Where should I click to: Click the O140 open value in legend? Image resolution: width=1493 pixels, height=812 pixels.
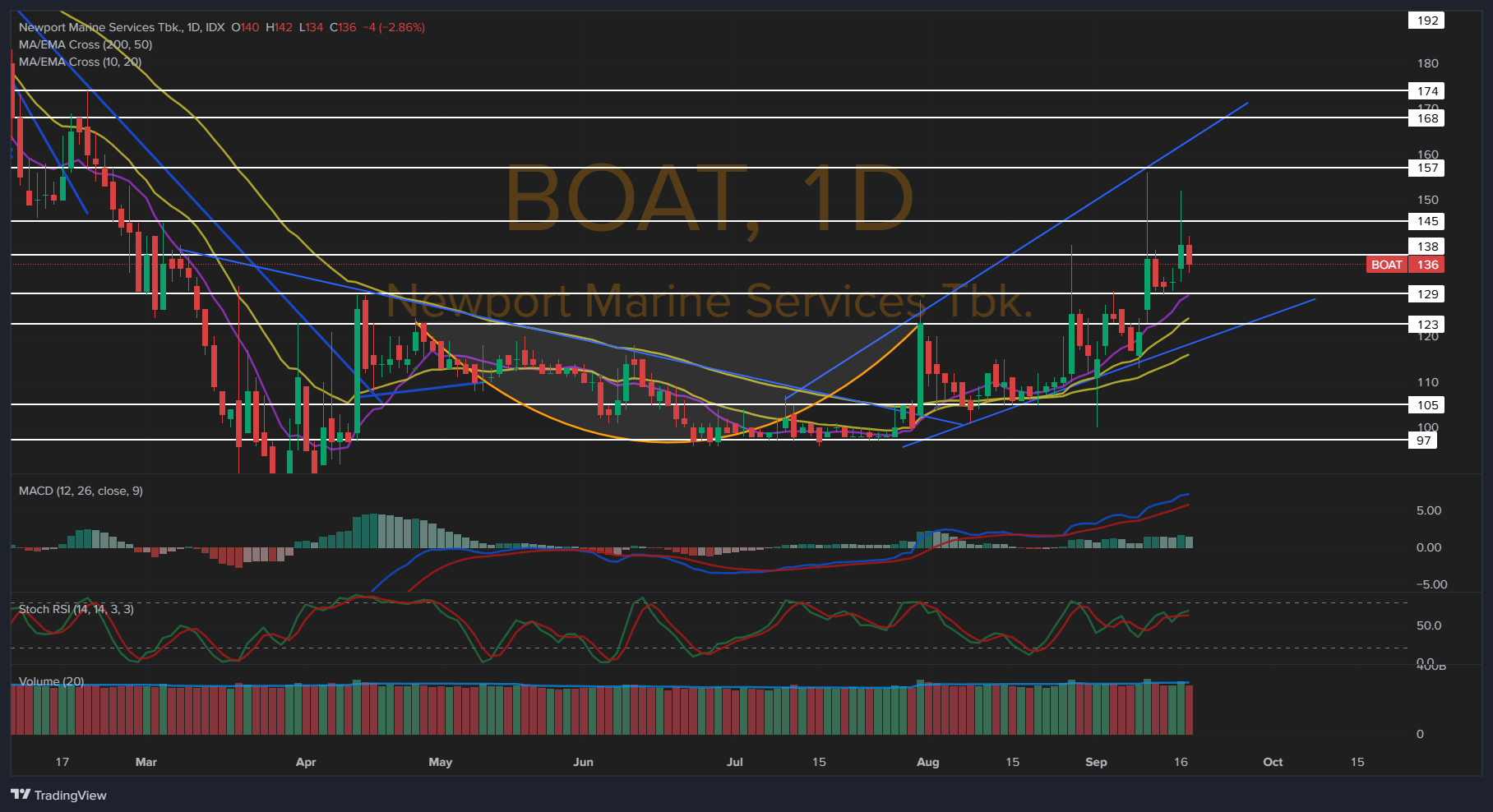(245, 27)
